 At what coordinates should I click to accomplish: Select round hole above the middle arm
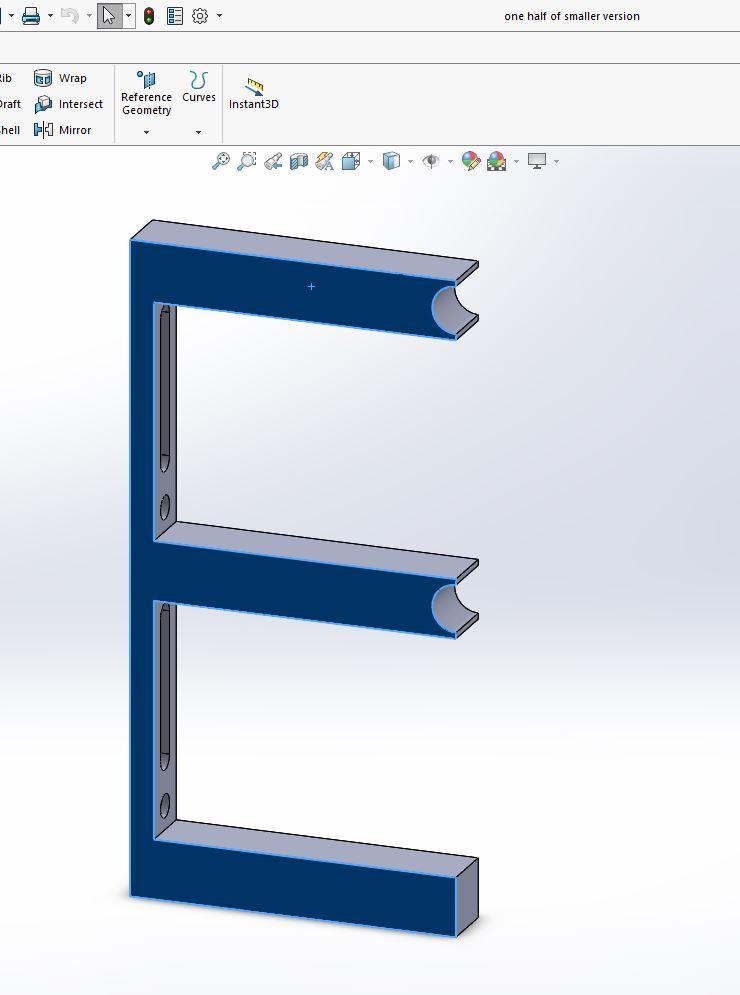pos(164,508)
